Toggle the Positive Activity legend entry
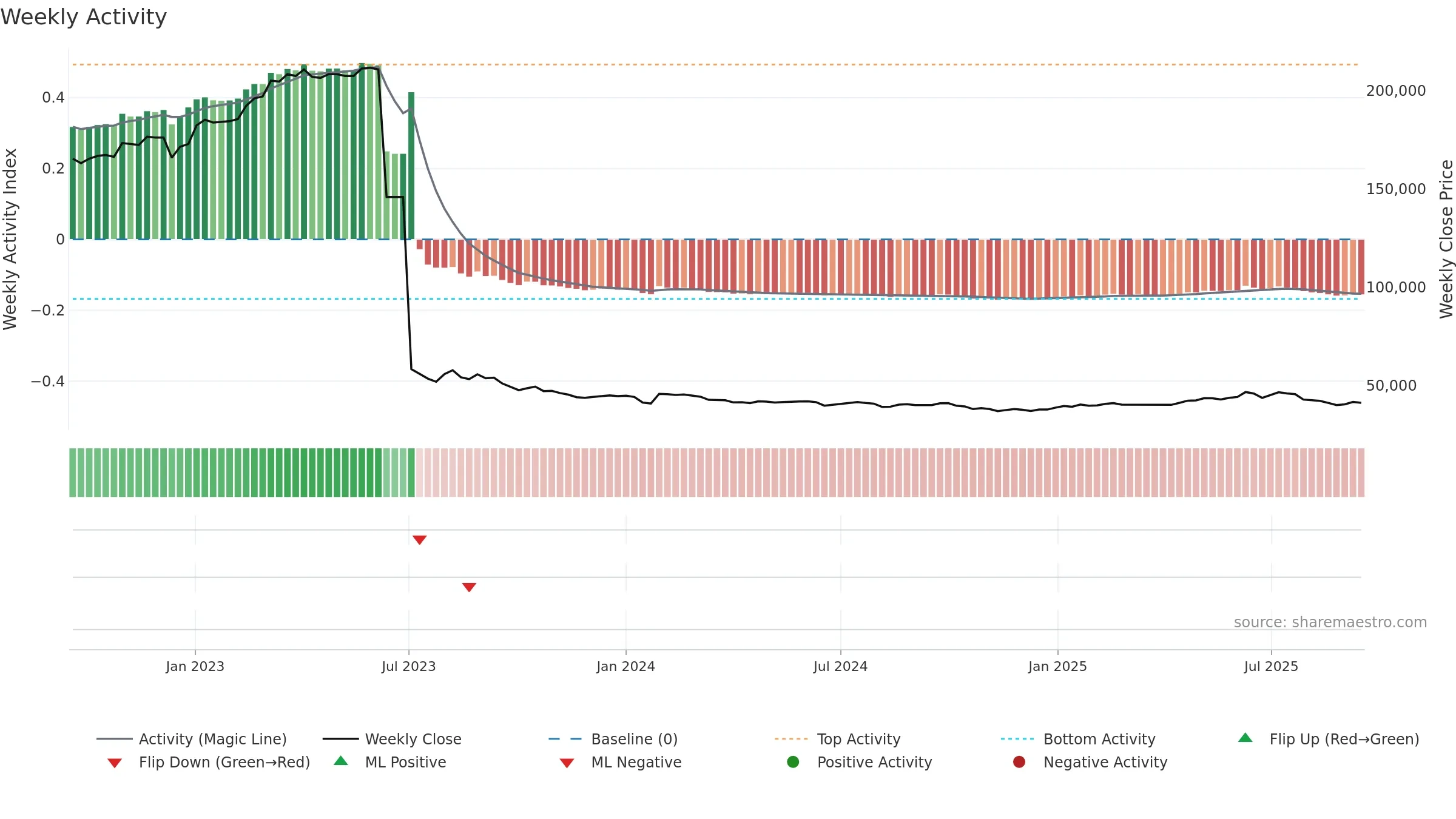The height and width of the screenshot is (819, 1456). [x=859, y=762]
